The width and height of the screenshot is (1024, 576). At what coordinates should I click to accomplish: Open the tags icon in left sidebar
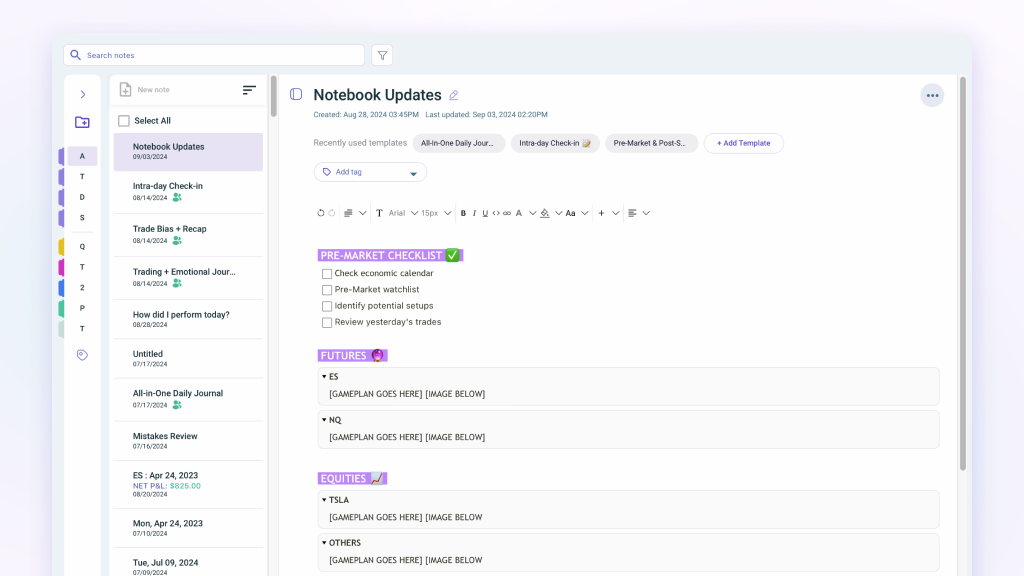point(82,355)
